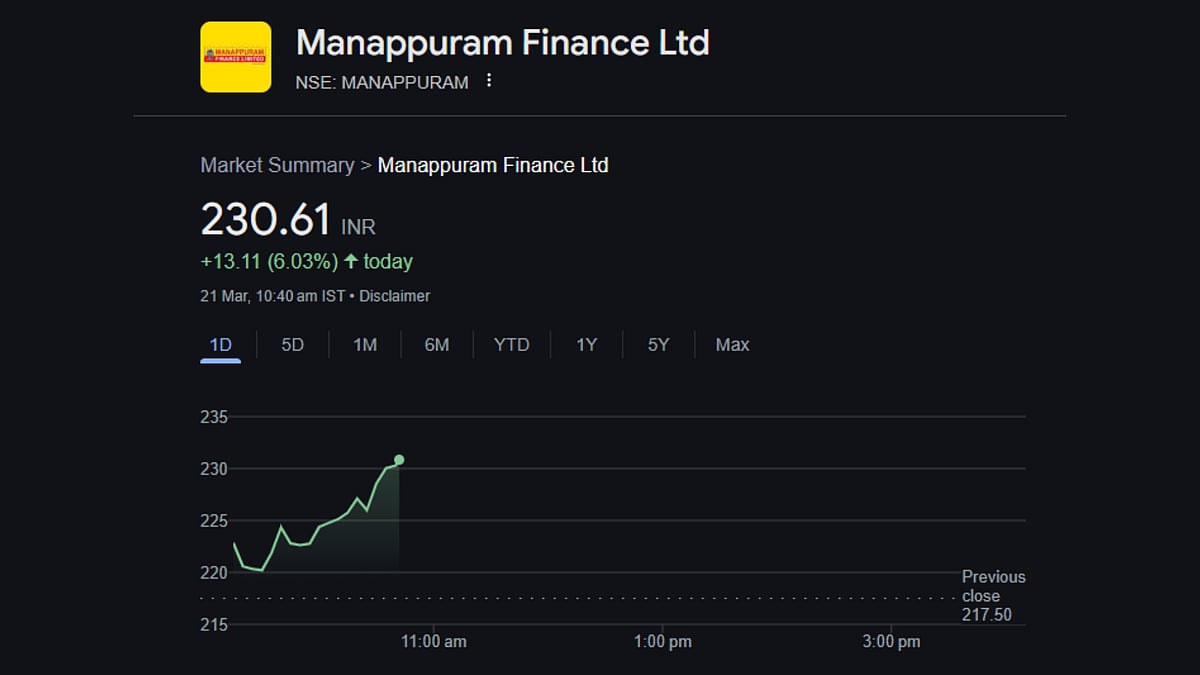Click the Previous close 217.50 label
Viewport: 1200px width, 675px height.
click(x=994, y=596)
